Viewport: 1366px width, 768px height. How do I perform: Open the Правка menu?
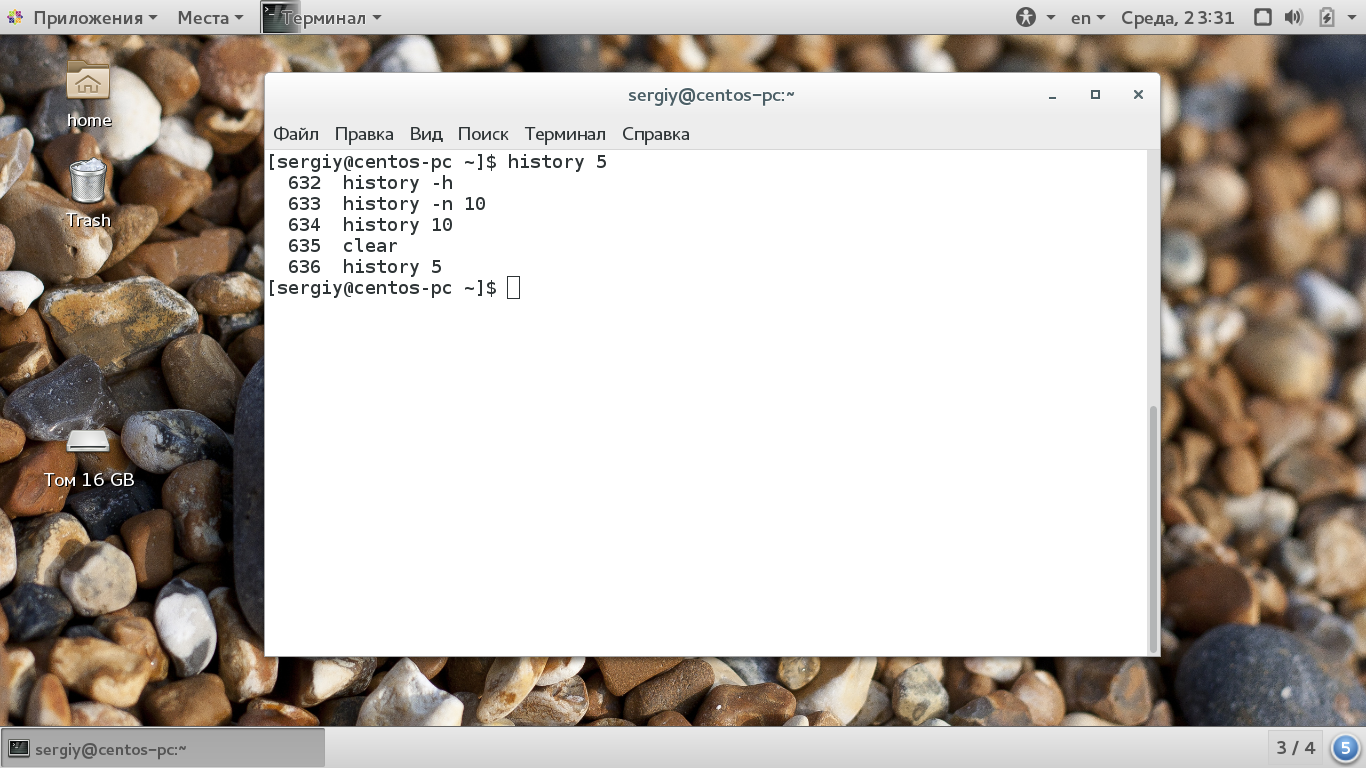tap(364, 134)
